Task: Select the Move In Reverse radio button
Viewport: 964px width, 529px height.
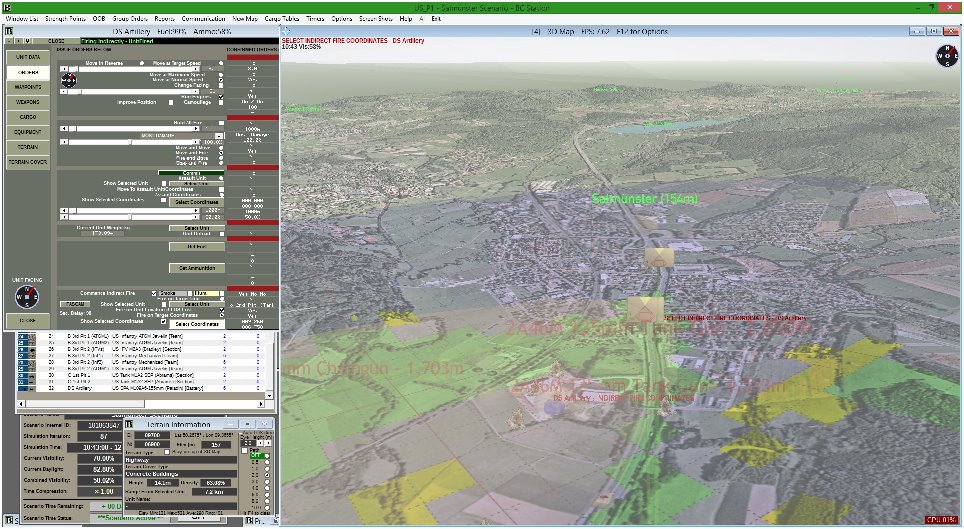Action: pos(142,63)
